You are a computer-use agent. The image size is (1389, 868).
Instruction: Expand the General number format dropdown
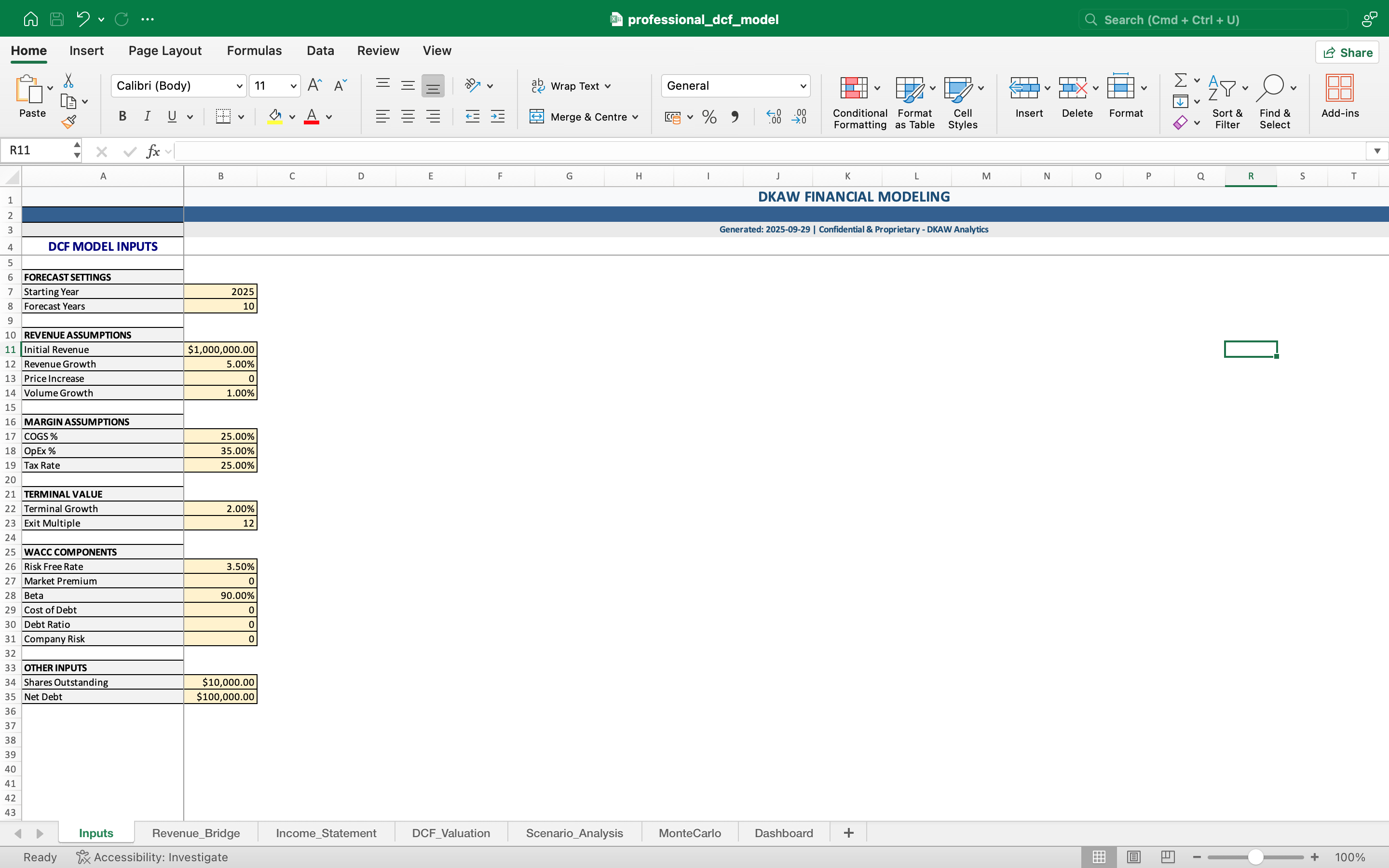tap(803, 86)
